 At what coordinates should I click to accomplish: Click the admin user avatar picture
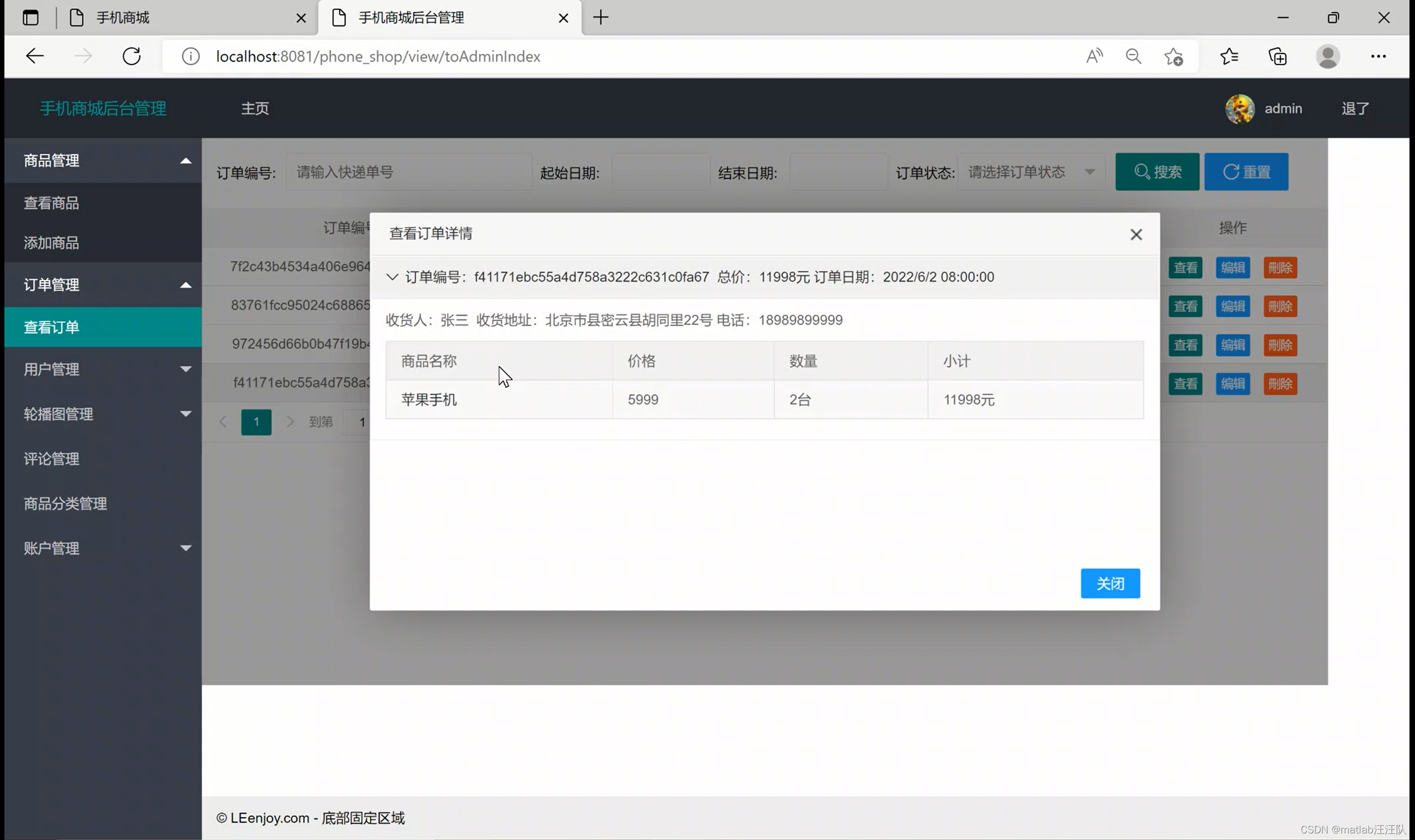[x=1240, y=109]
